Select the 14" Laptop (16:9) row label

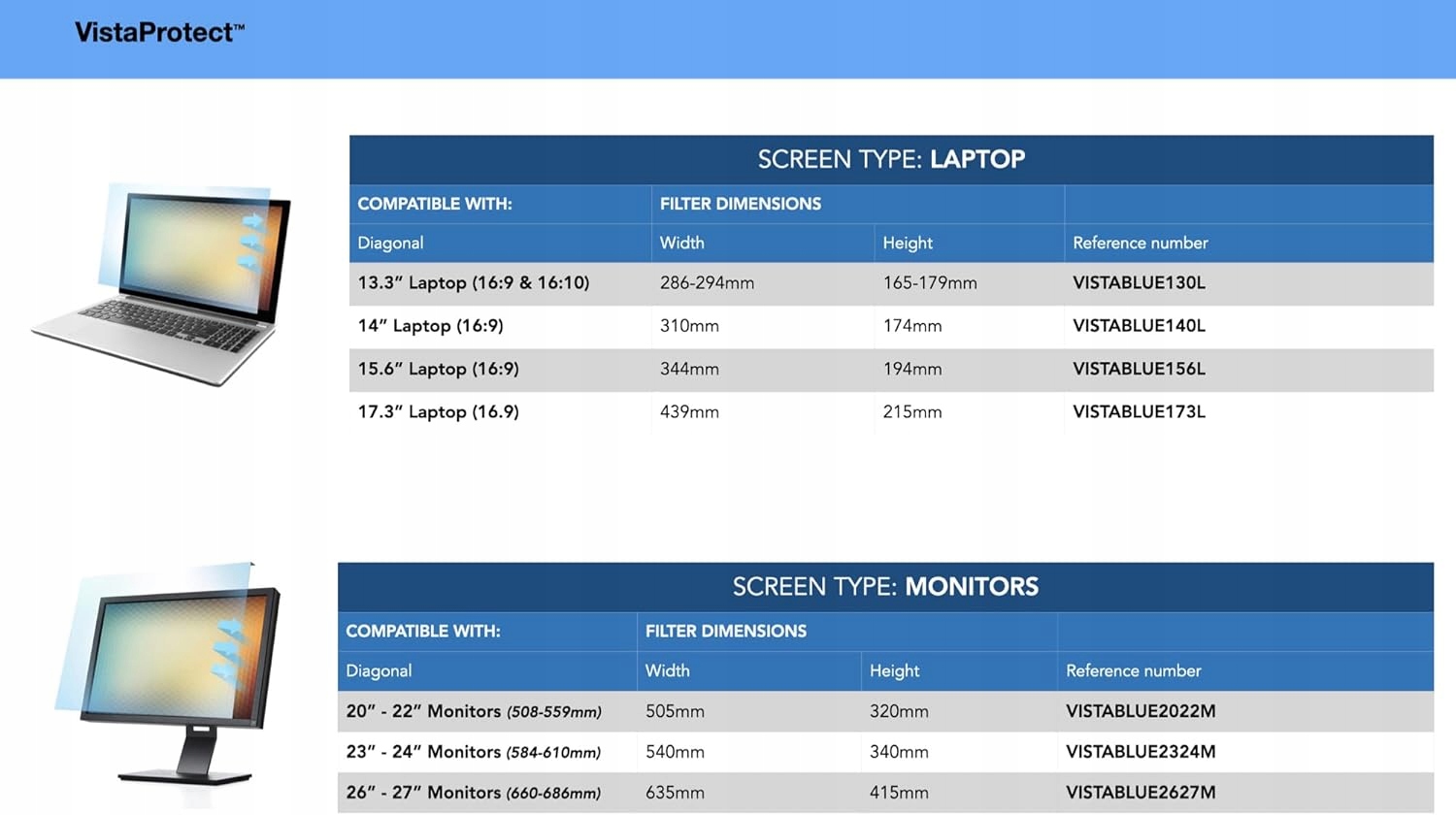430,326
